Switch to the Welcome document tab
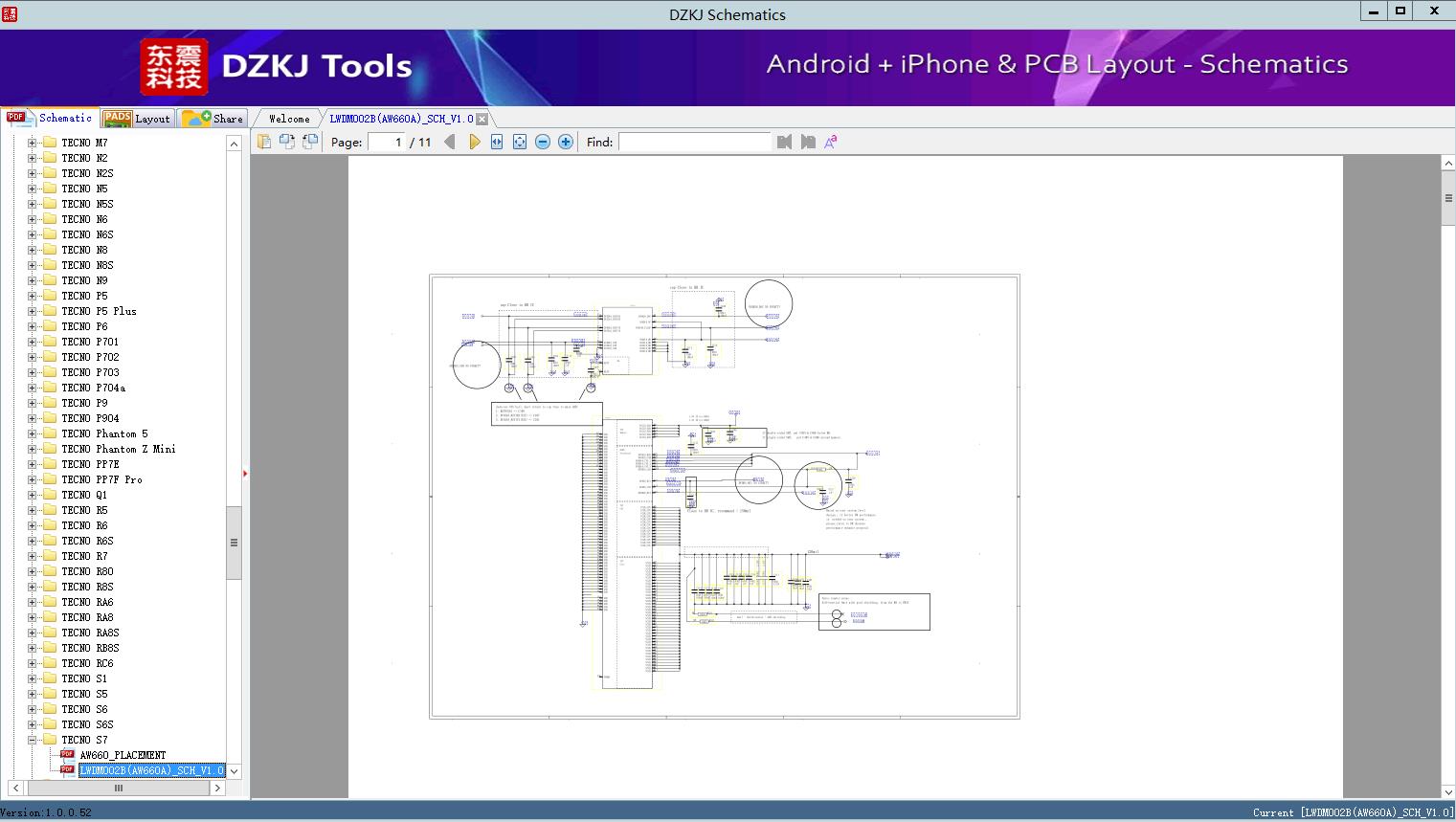1456x822 pixels. pos(289,119)
